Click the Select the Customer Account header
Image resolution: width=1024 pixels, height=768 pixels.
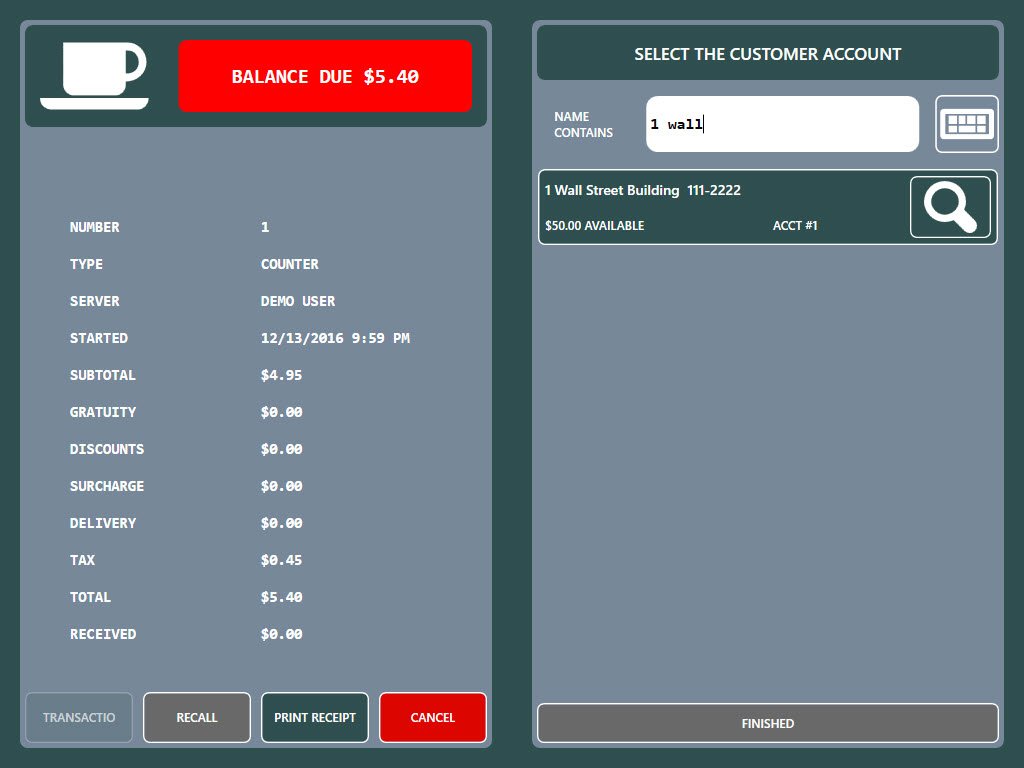[767, 54]
